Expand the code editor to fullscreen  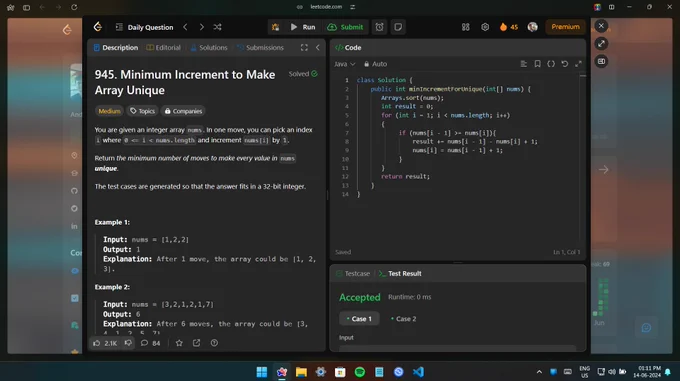click(x=578, y=64)
